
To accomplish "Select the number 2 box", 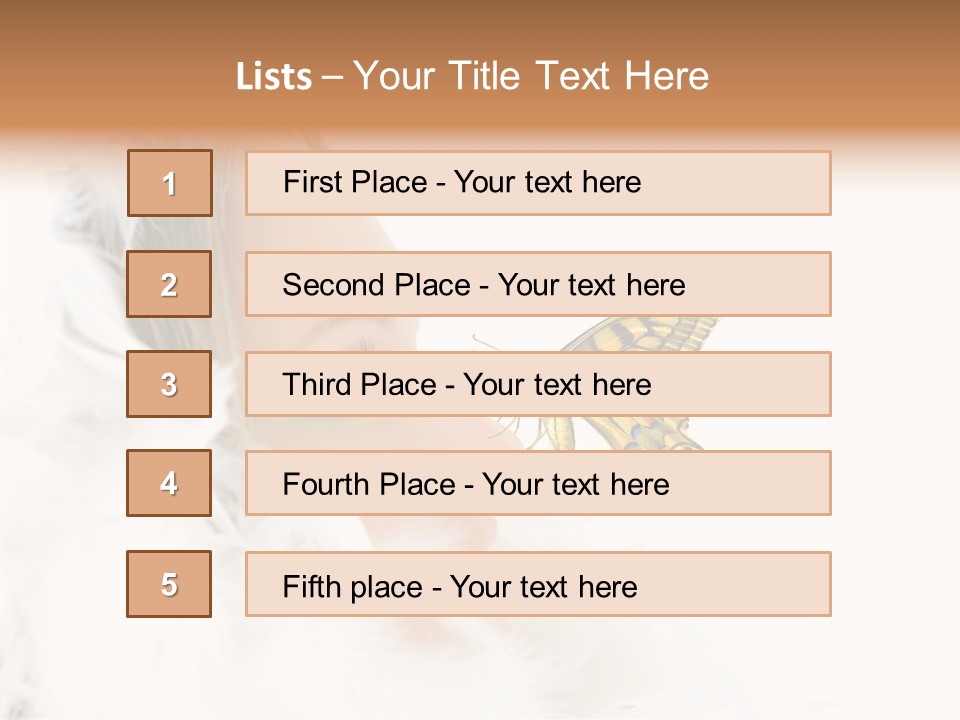I will 169,284.
